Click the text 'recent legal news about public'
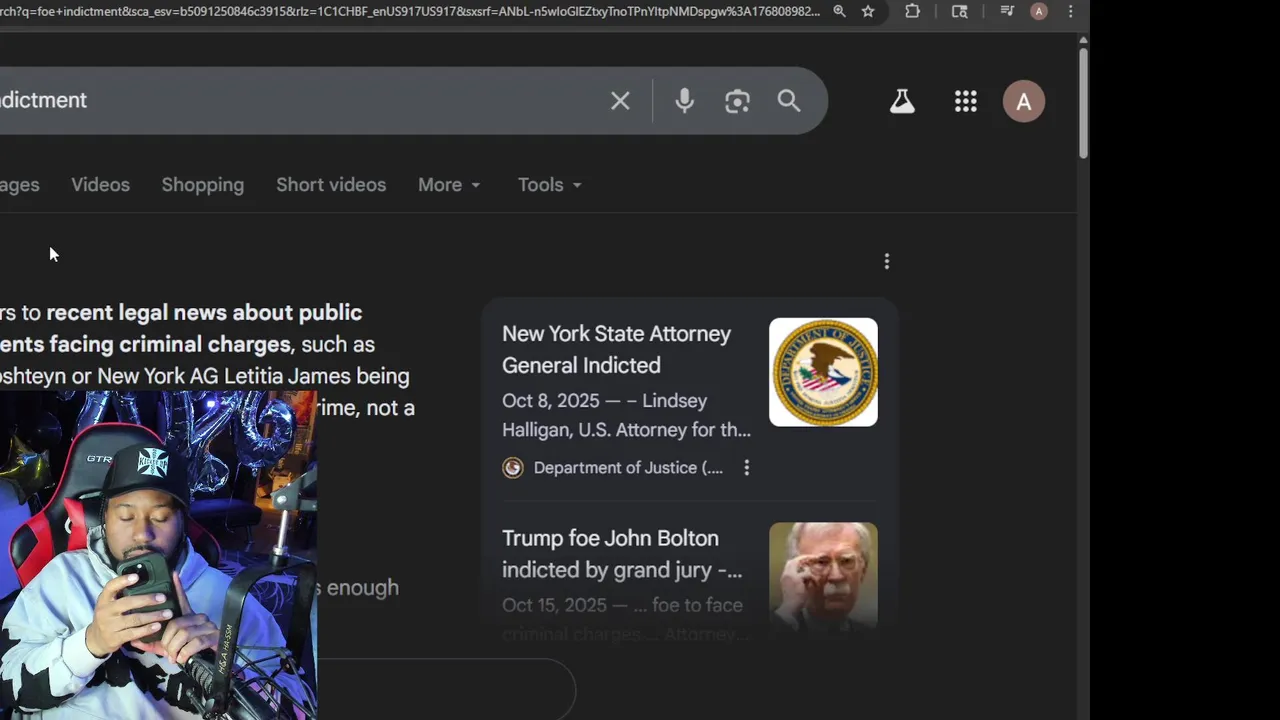Viewport: 1280px width, 720px height. [204, 312]
